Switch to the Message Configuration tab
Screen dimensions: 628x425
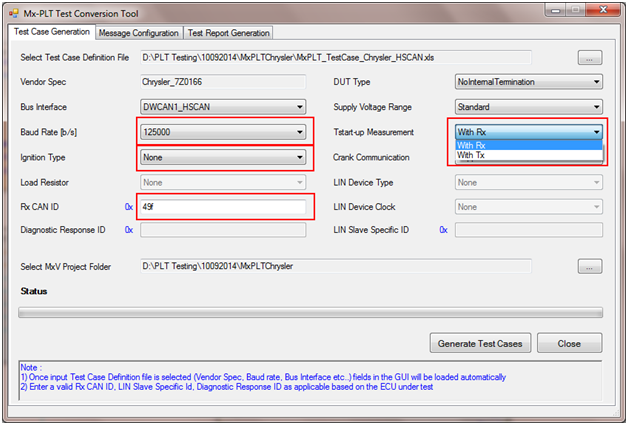point(139,33)
